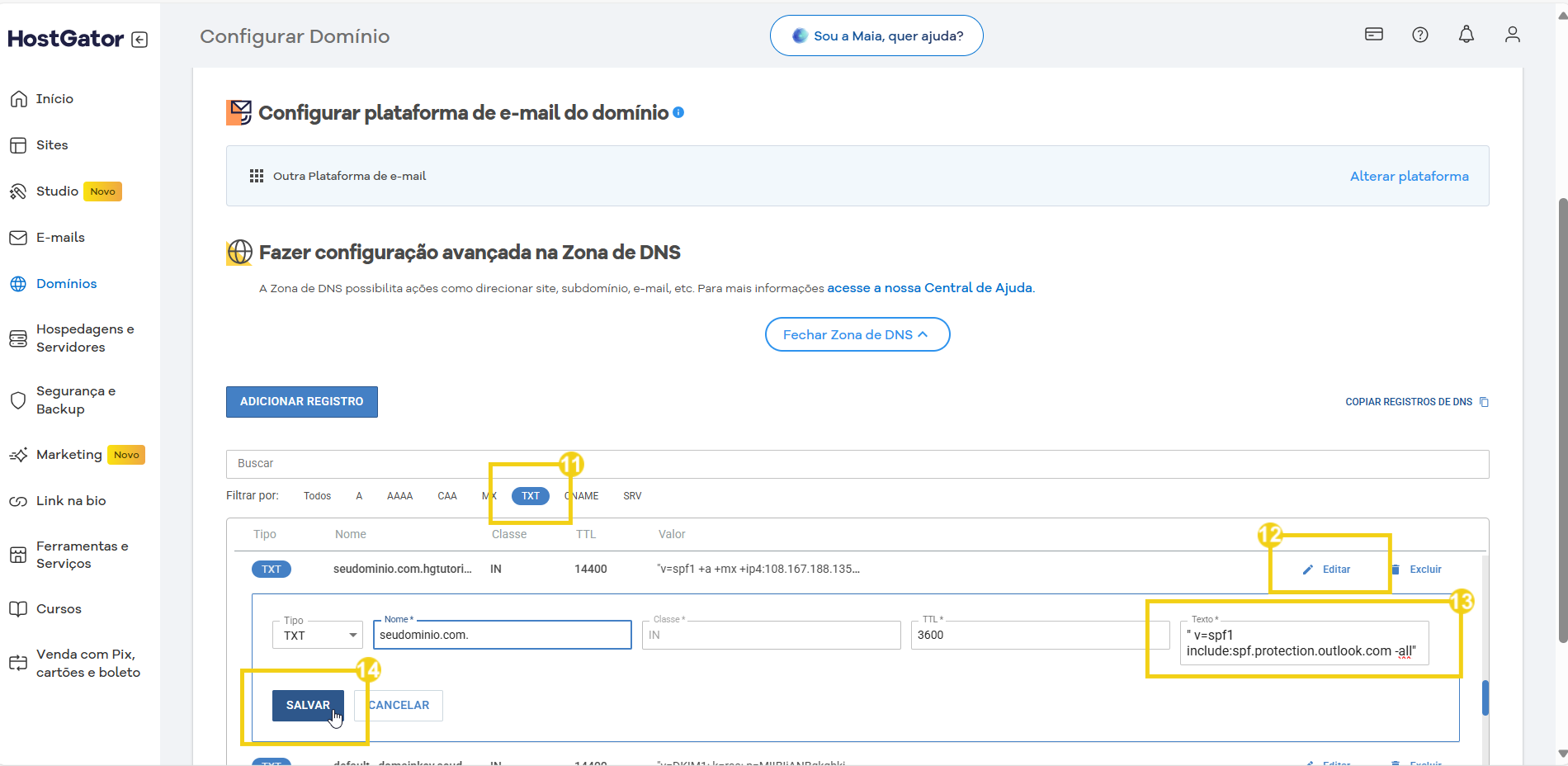Click the Segurança e Backup shield icon

(x=18, y=400)
